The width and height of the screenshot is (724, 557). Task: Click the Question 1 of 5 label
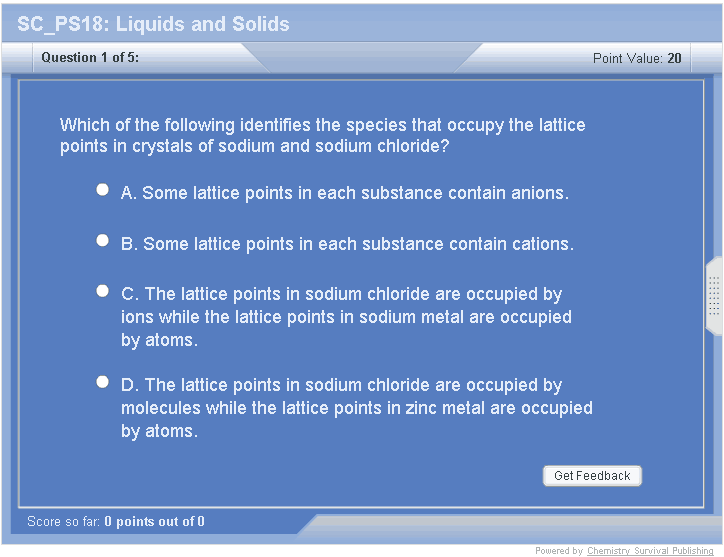[90, 58]
